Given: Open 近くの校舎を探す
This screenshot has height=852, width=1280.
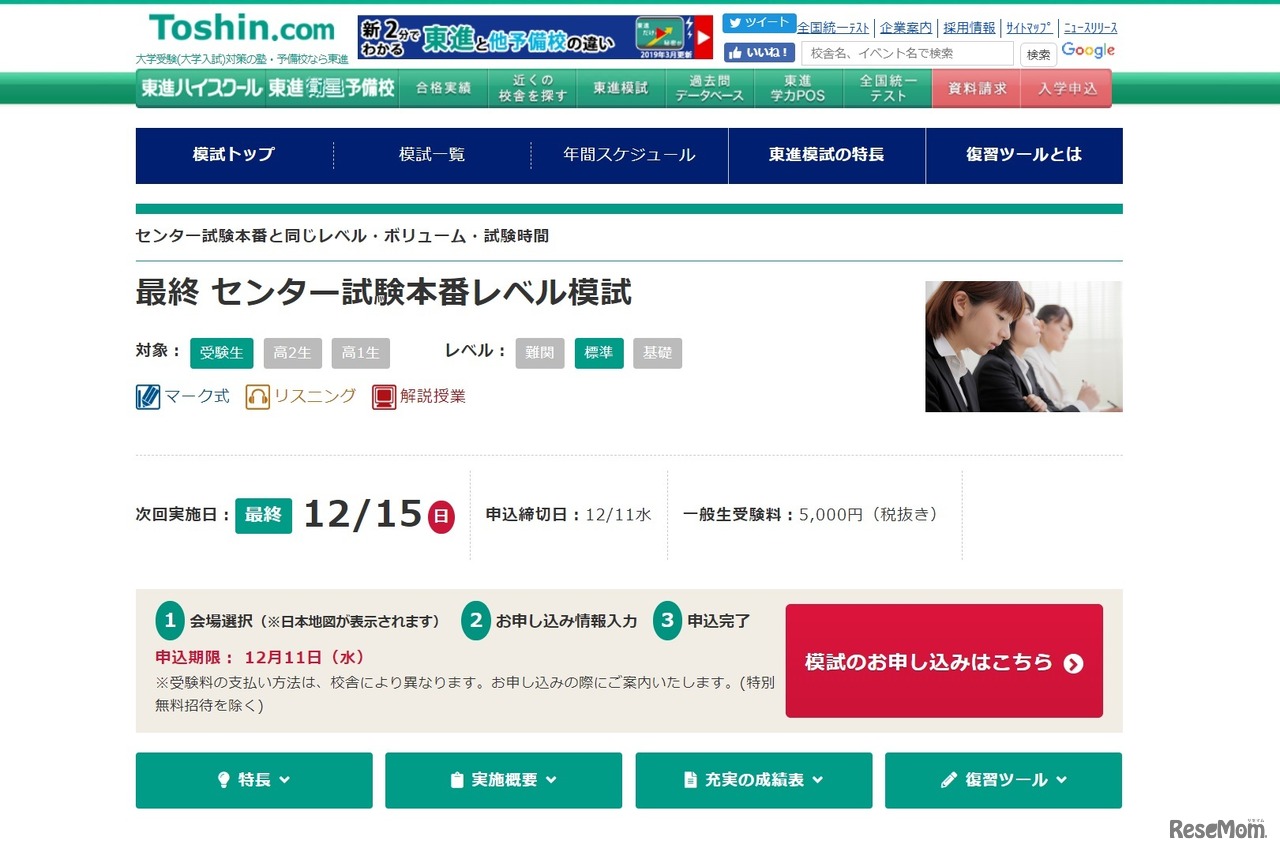Looking at the screenshot, I should click(532, 88).
